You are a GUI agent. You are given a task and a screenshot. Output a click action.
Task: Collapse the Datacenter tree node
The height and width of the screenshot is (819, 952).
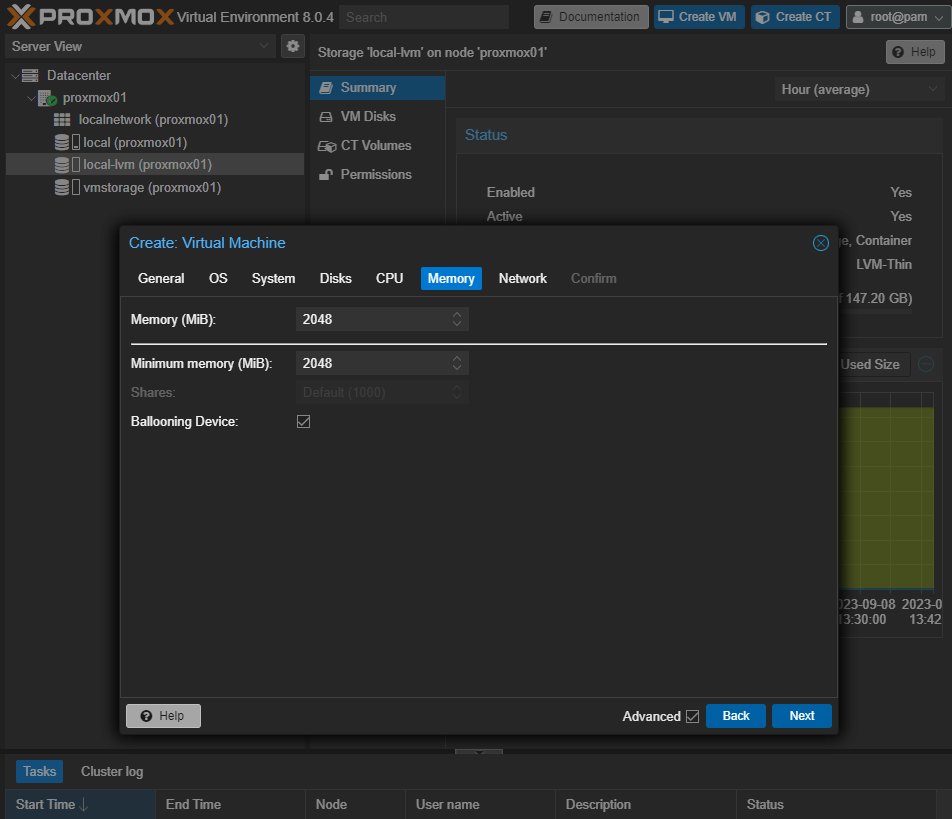[15, 76]
